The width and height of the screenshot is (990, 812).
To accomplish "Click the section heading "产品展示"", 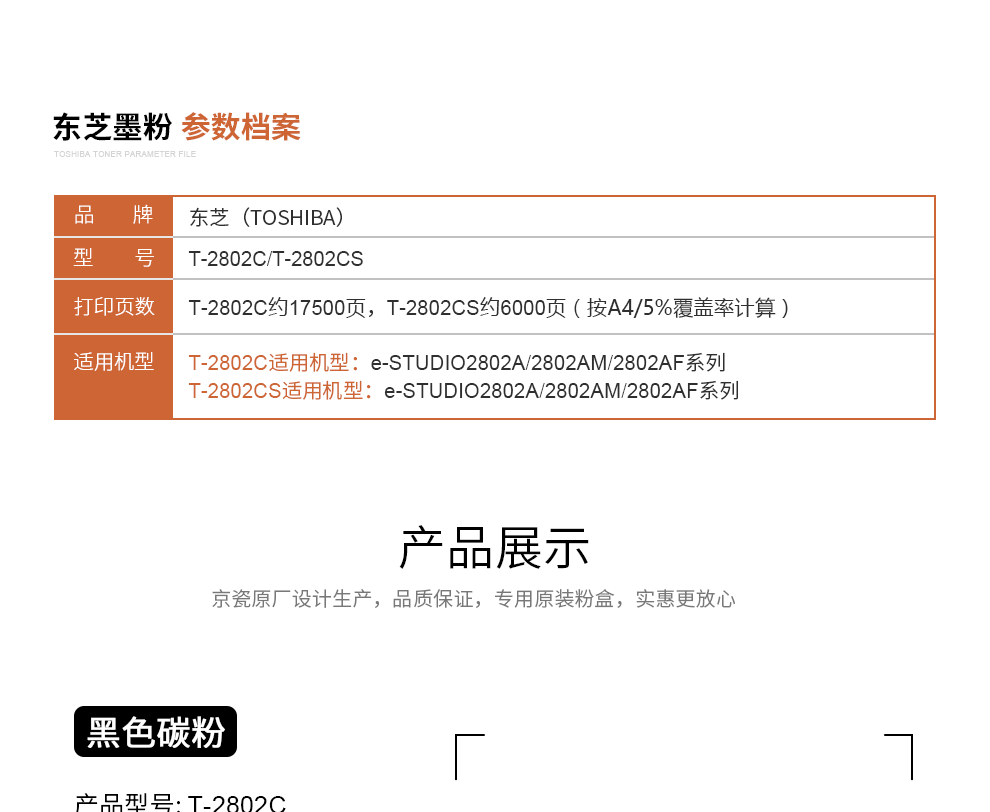I will [495, 548].
